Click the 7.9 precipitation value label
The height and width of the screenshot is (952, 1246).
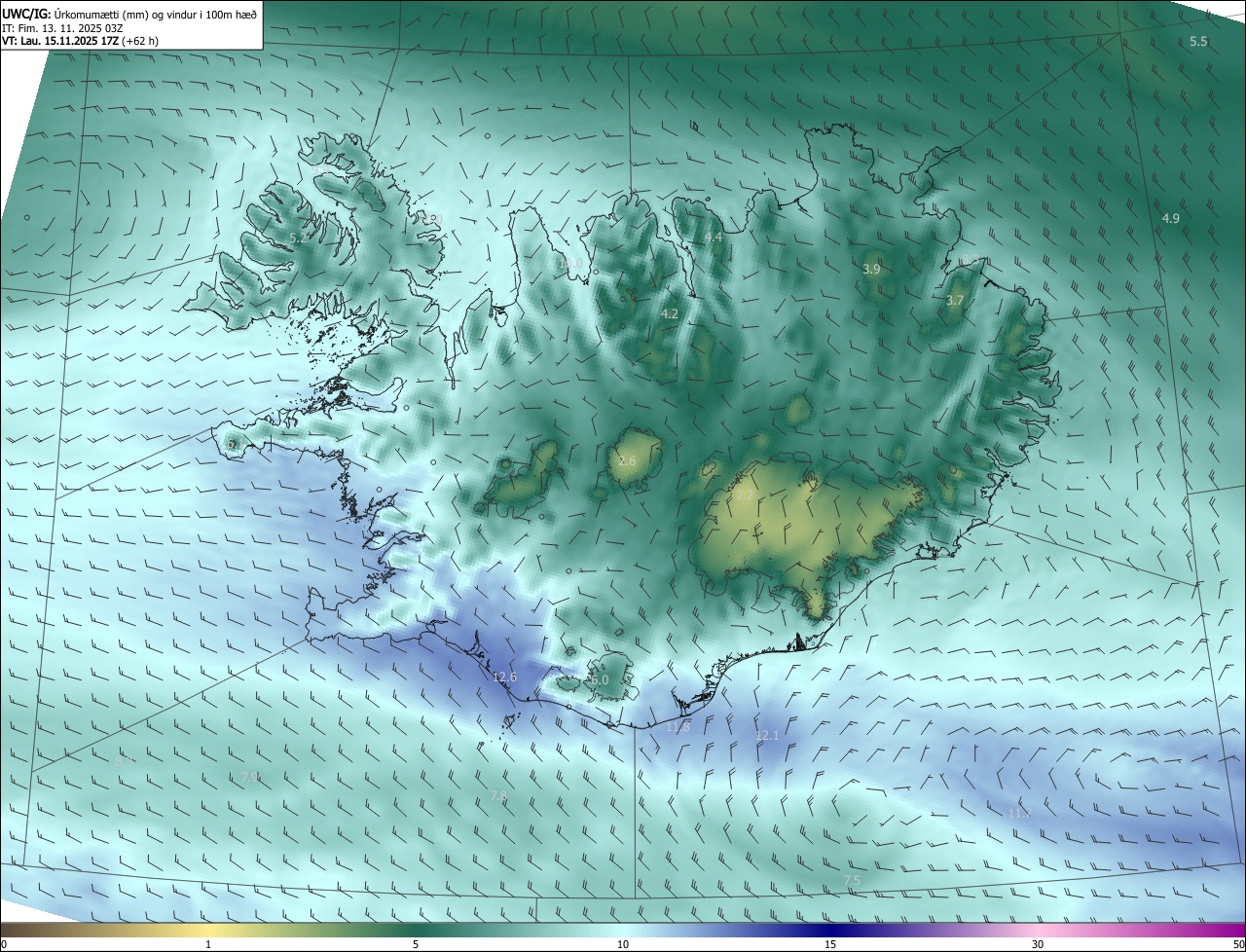(x=249, y=776)
